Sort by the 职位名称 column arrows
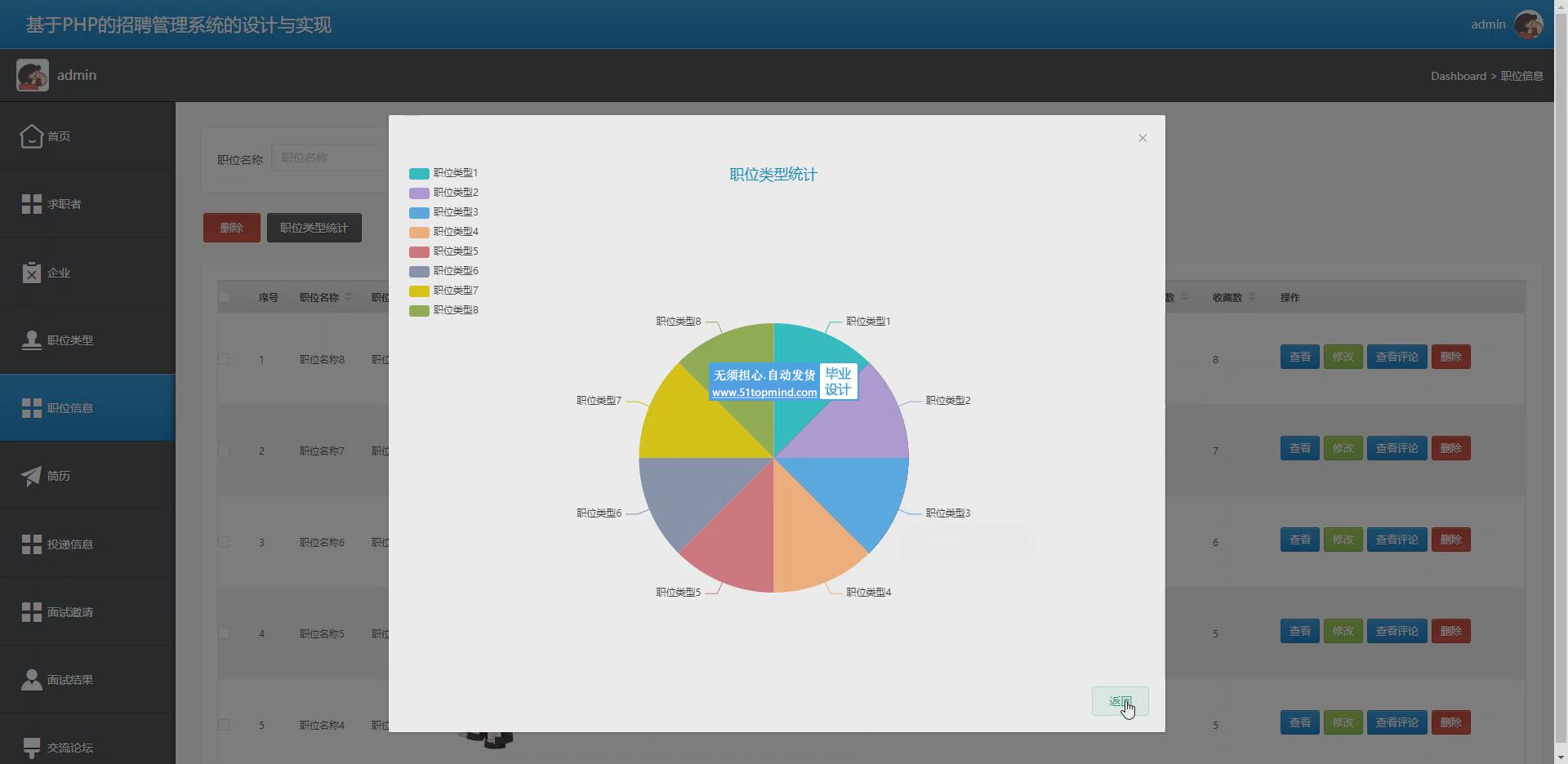Image resolution: width=1568 pixels, height=764 pixels. tap(349, 297)
